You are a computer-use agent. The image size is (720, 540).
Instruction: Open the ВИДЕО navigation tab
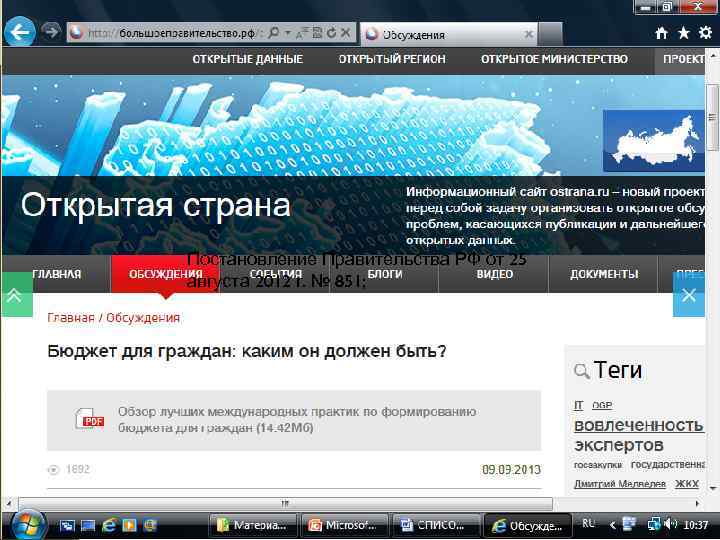[494, 274]
